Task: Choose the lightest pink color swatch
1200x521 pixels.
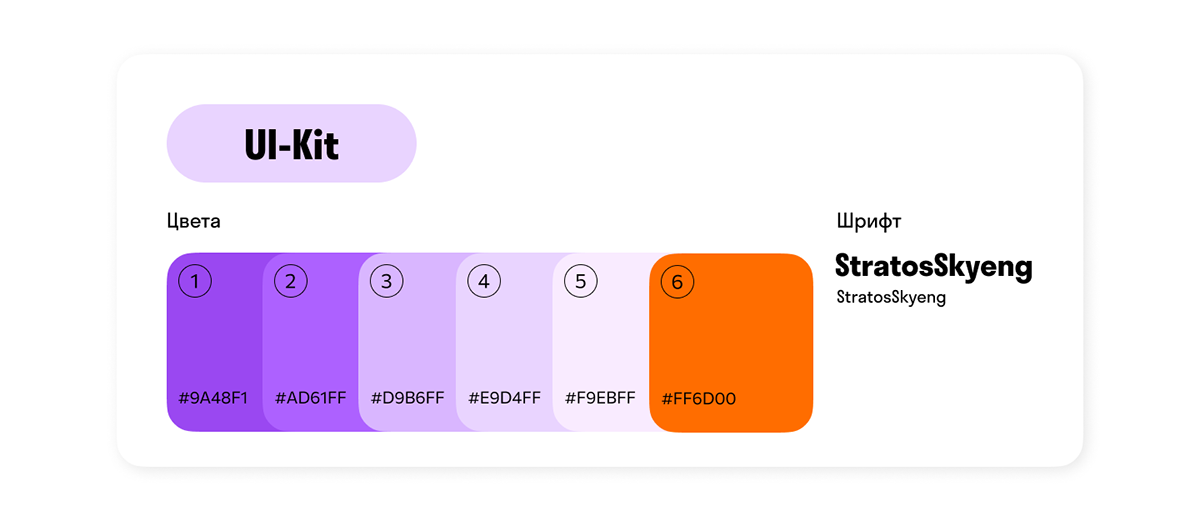Action: (602, 340)
